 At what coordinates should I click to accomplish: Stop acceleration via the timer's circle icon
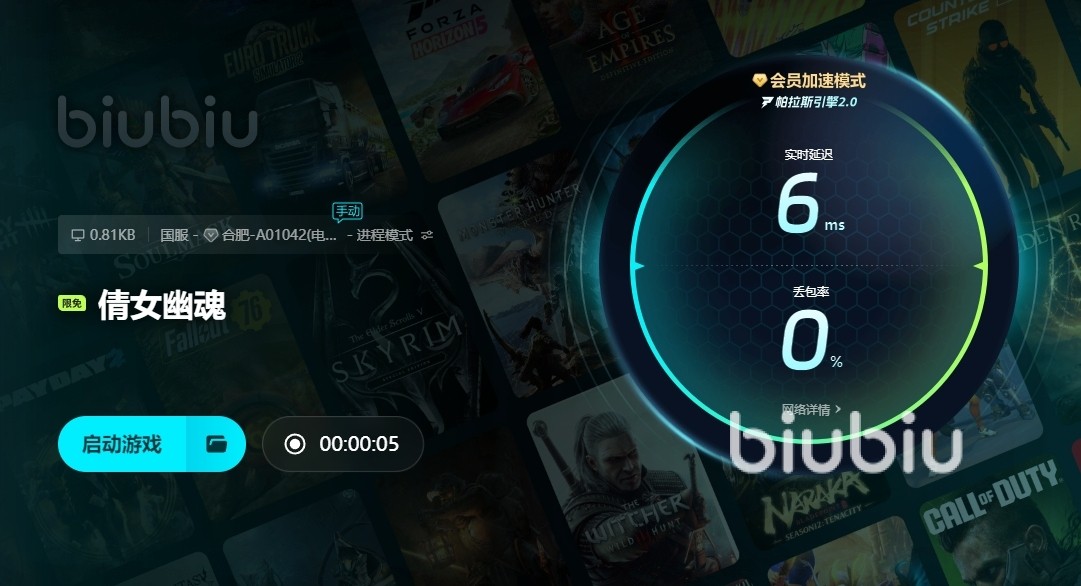coord(295,444)
